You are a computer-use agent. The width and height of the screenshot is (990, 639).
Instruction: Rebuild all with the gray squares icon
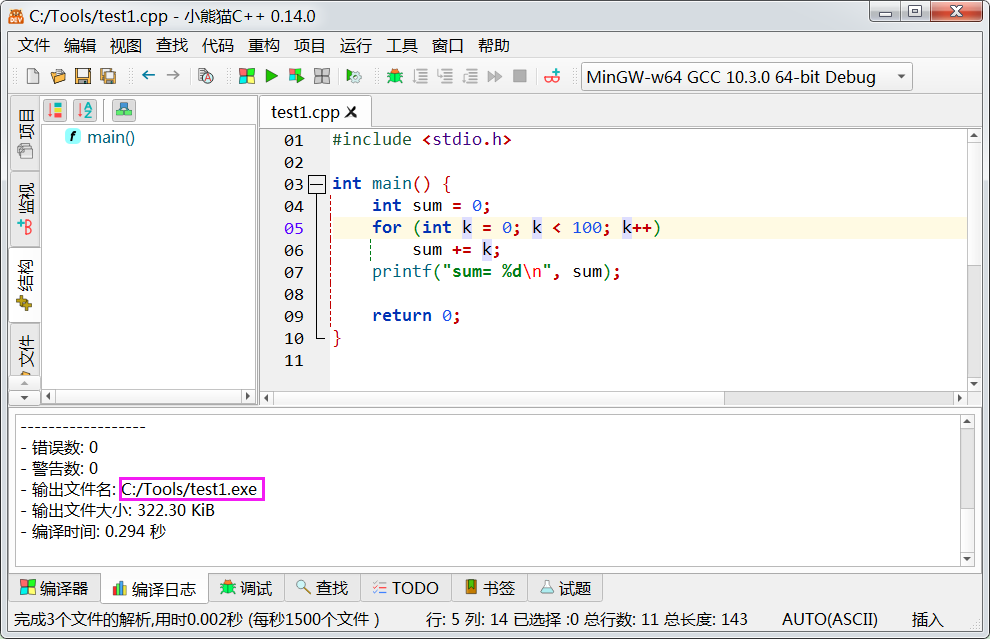322,76
